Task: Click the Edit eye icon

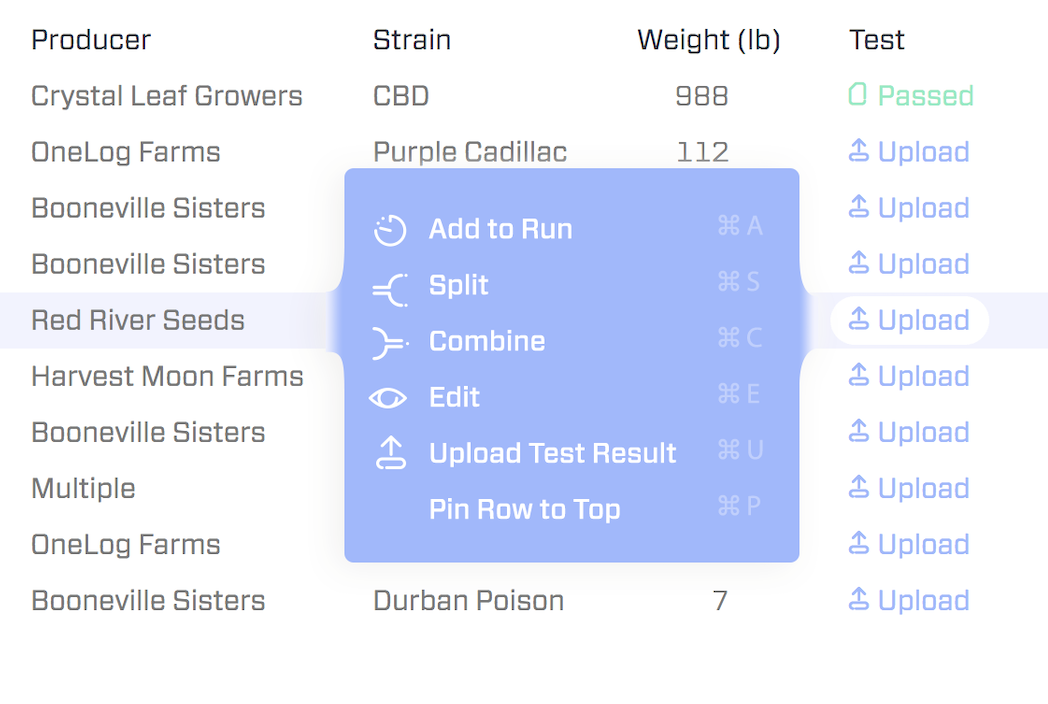Action: tap(388, 398)
